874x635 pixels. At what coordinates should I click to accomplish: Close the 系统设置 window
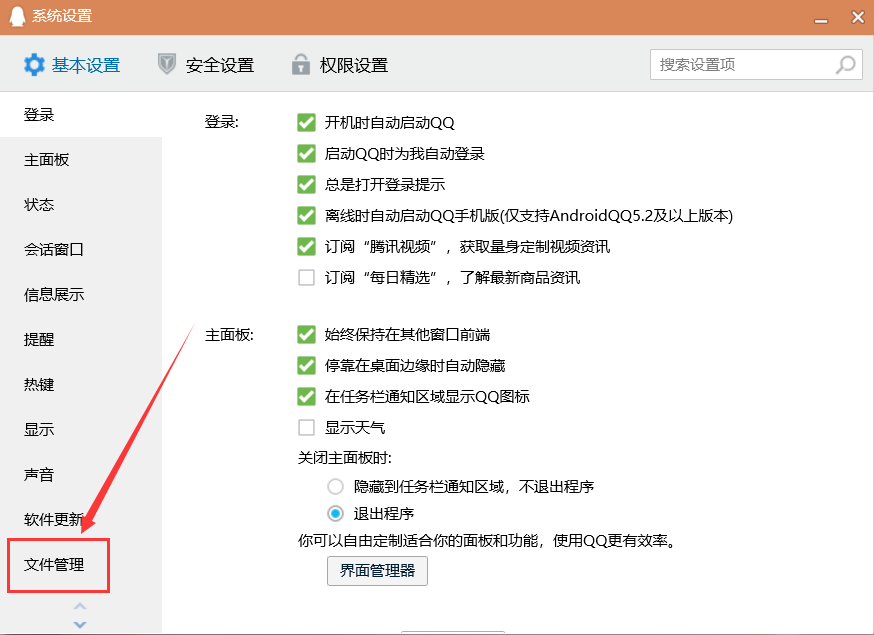click(858, 17)
